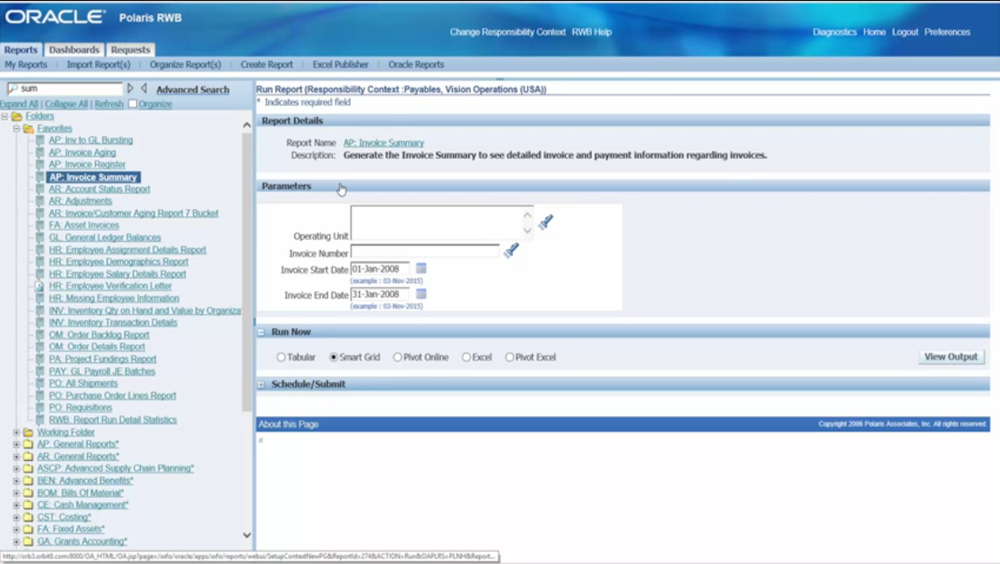Click the report icon for AP: Invoice Aging
This screenshot has height=564, width=1000.
[40, 152]
